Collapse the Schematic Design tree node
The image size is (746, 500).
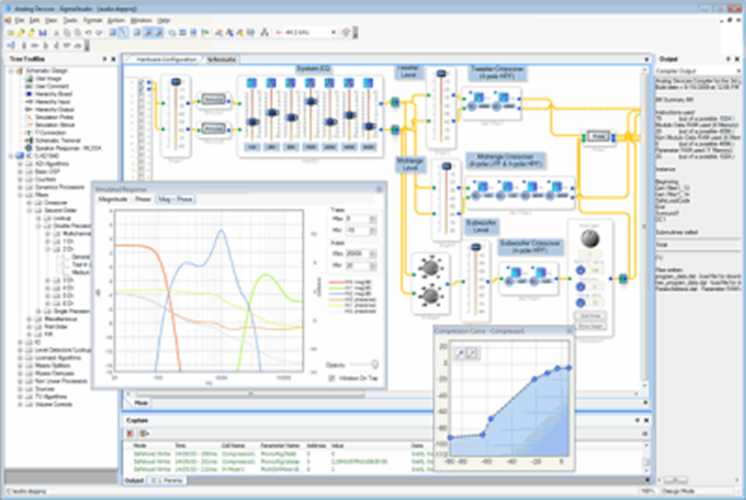pyautogui.click(x=11, y=72)
